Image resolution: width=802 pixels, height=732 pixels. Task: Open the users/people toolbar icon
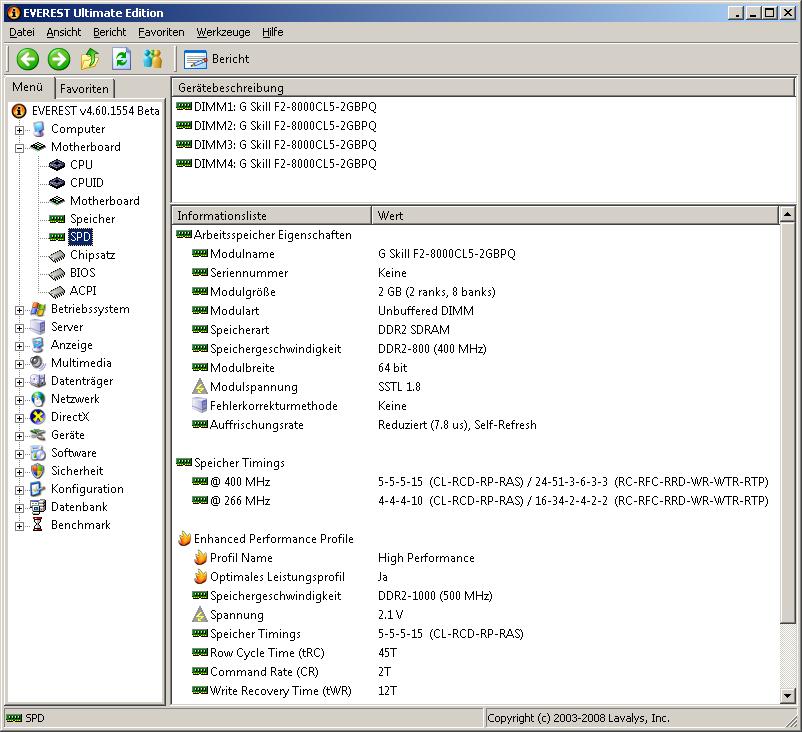click(152, 59)
